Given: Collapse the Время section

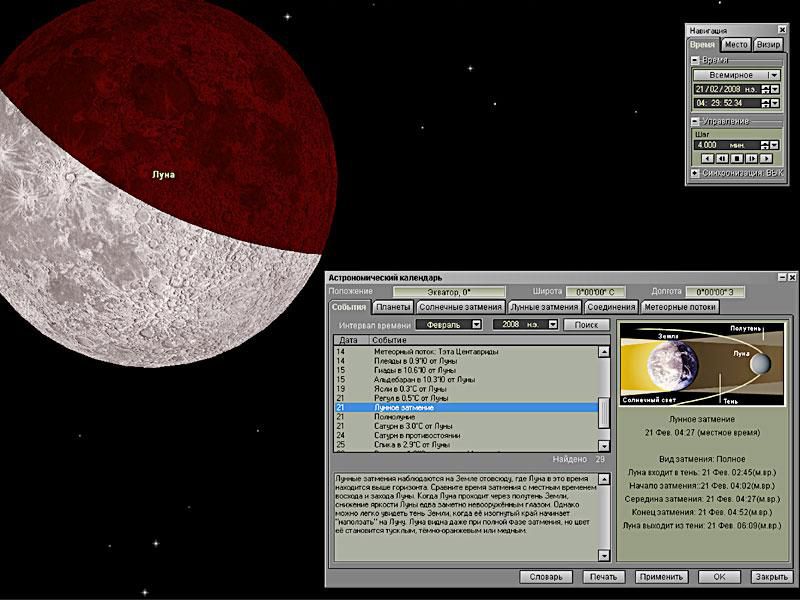Looking at the screenshot, I should [696, 61].
